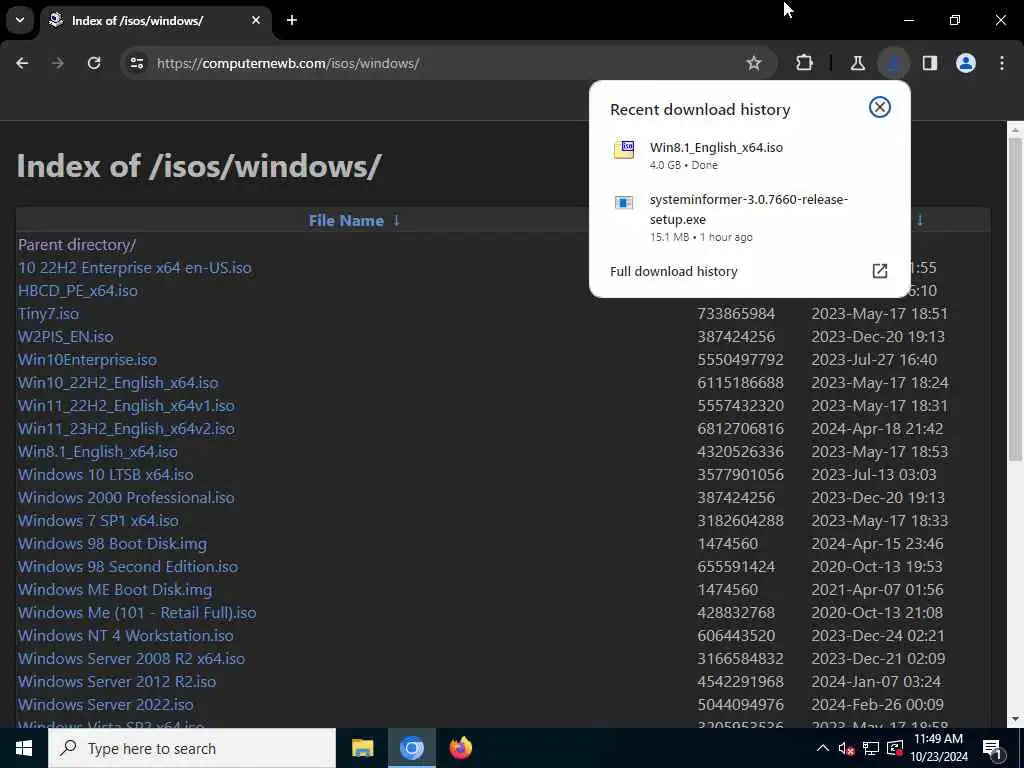Image resolution: width=1024 pixels, height=768 pixels.
Task: Bookmark this page with the star icon
Action: tap(754, 63)
